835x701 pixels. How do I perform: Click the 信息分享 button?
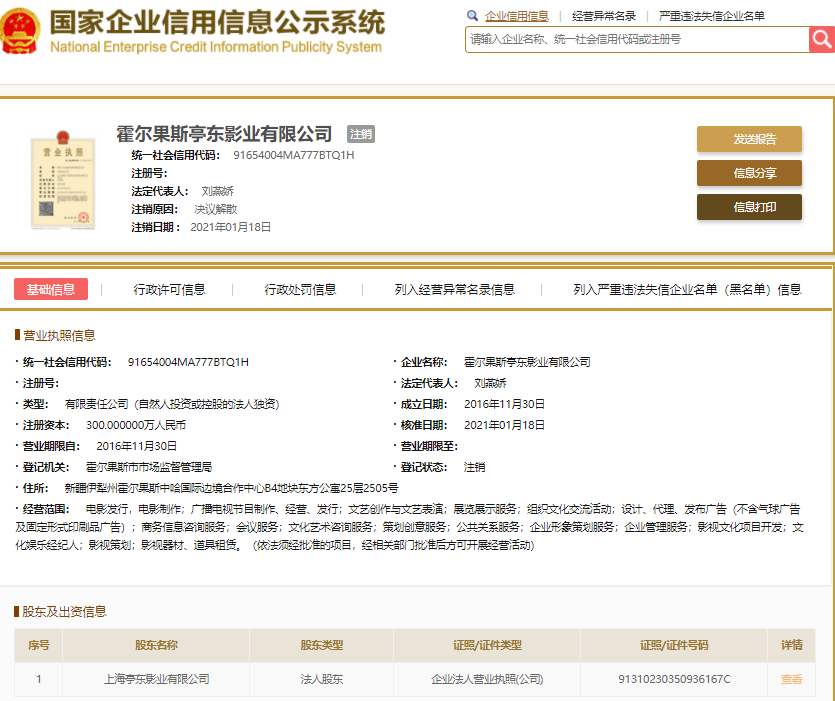pyautogui.click(x=749, y=173)
